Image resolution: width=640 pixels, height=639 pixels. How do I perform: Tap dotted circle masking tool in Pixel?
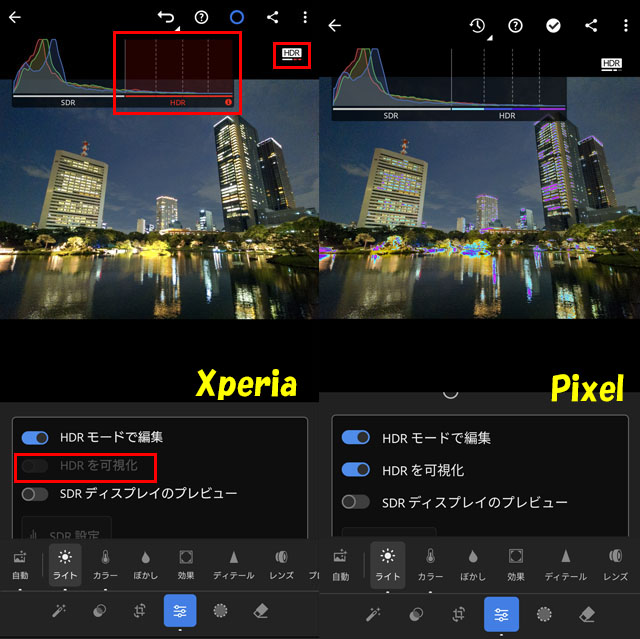click(544, 614)
